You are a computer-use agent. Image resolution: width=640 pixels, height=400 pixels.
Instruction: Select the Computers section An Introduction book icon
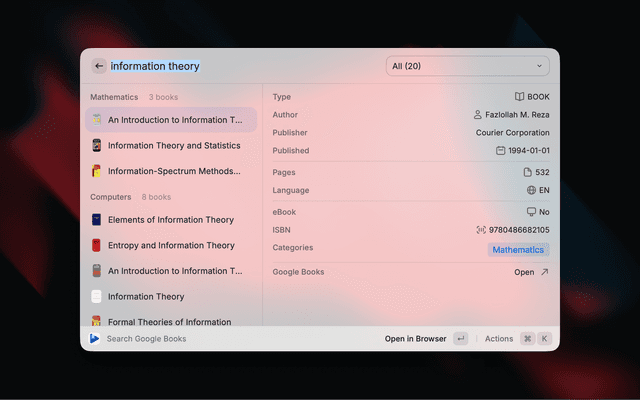[97, 271]
